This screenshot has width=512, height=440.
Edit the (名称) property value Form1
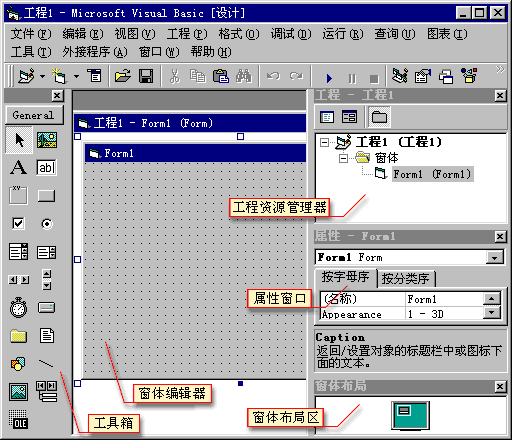click(444, 299)
